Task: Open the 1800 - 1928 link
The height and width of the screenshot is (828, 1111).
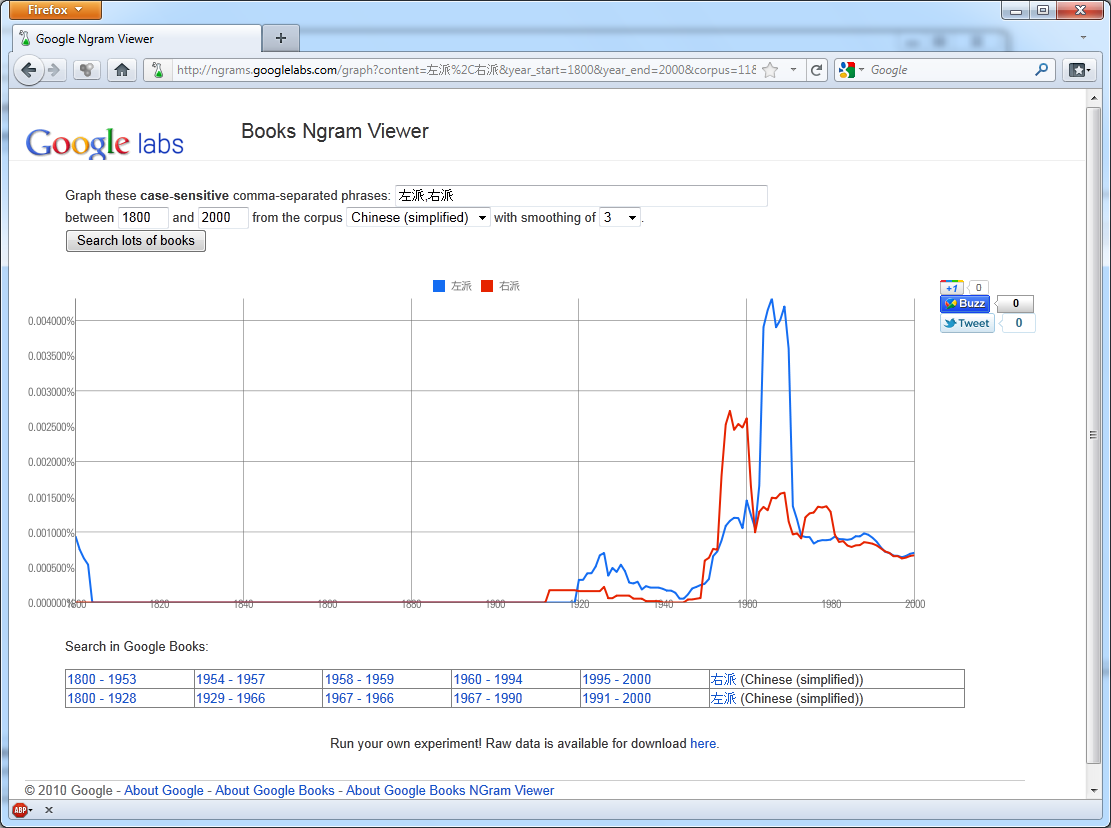Action: point(102,698)
